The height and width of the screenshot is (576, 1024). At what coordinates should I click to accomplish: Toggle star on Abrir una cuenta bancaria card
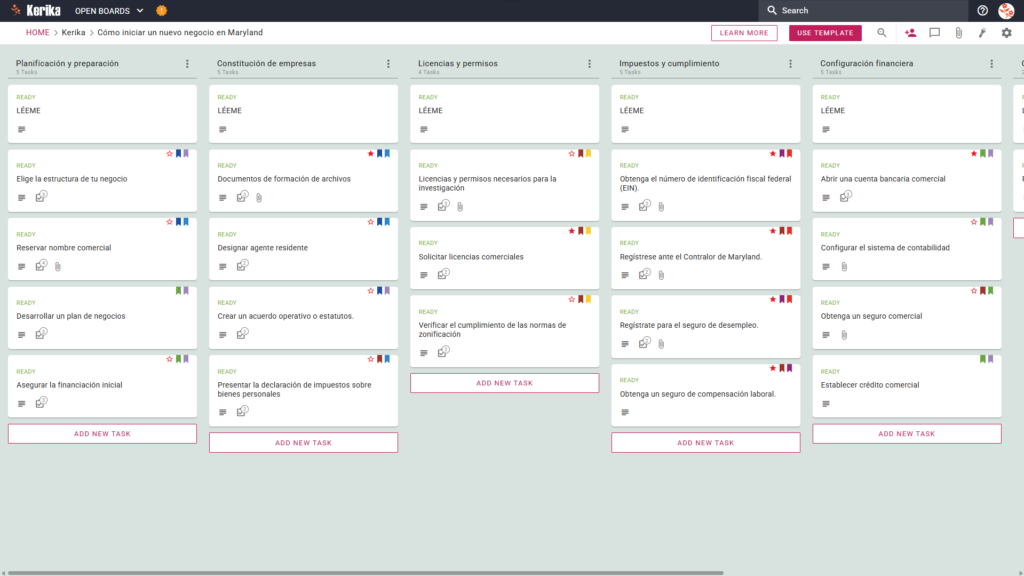pos(974,153)
